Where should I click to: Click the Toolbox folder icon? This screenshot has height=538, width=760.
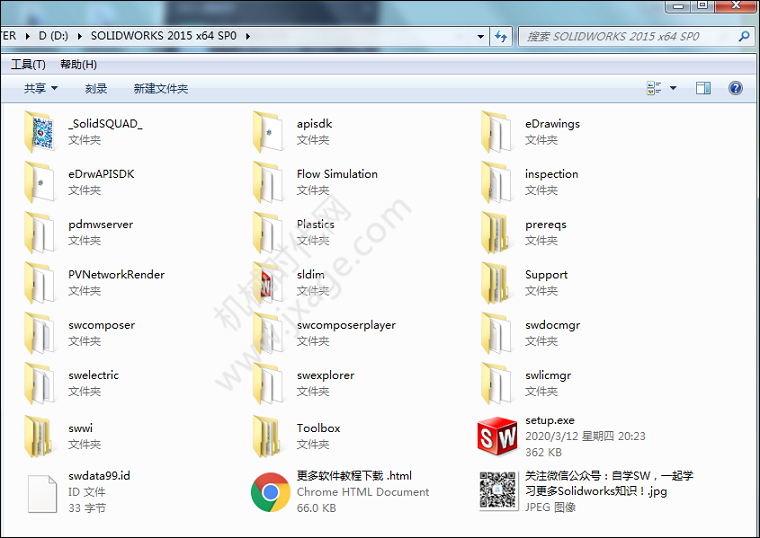(x=268, y=436)
